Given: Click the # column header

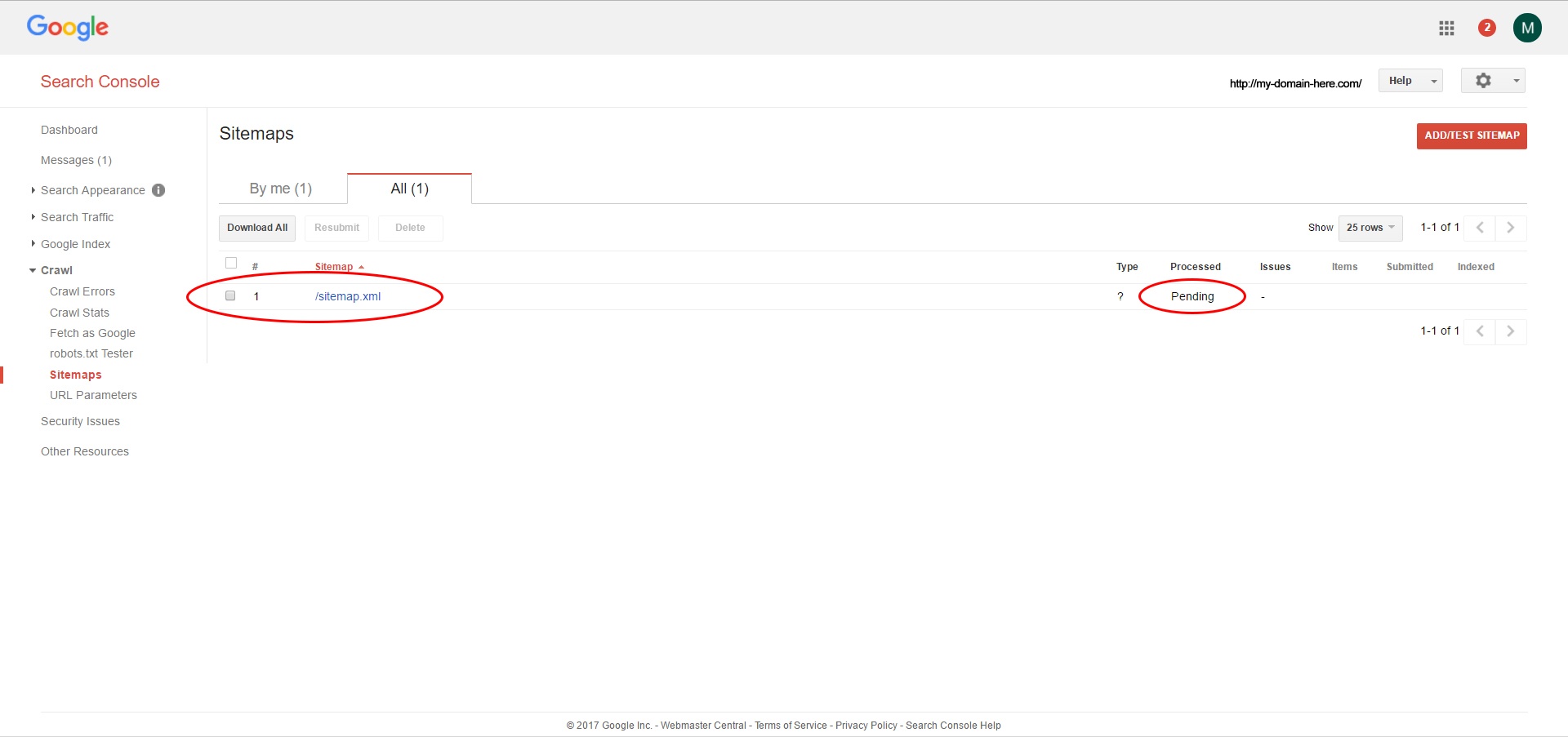Looking at the screenshot, I should point(255,267).
